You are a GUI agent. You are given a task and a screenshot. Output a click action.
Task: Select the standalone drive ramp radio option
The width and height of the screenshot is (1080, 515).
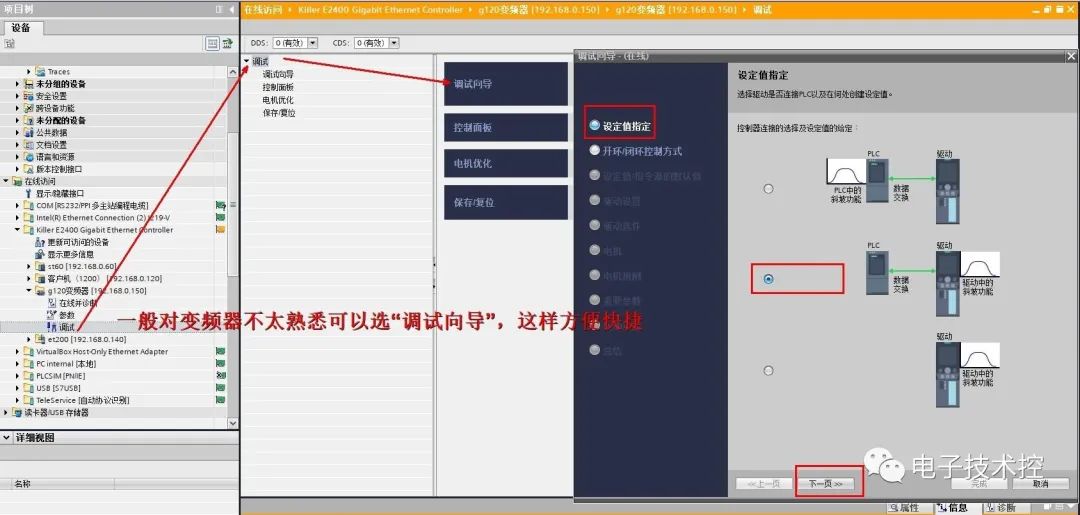[769, 370]
